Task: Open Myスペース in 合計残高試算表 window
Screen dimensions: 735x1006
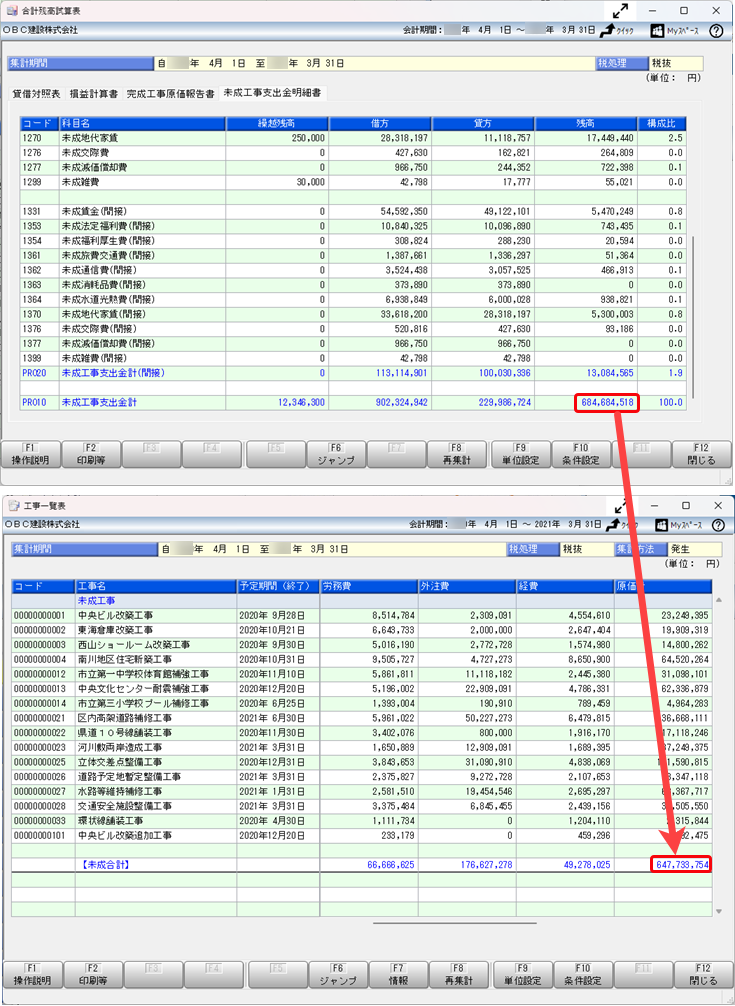Action: (675, 31)
